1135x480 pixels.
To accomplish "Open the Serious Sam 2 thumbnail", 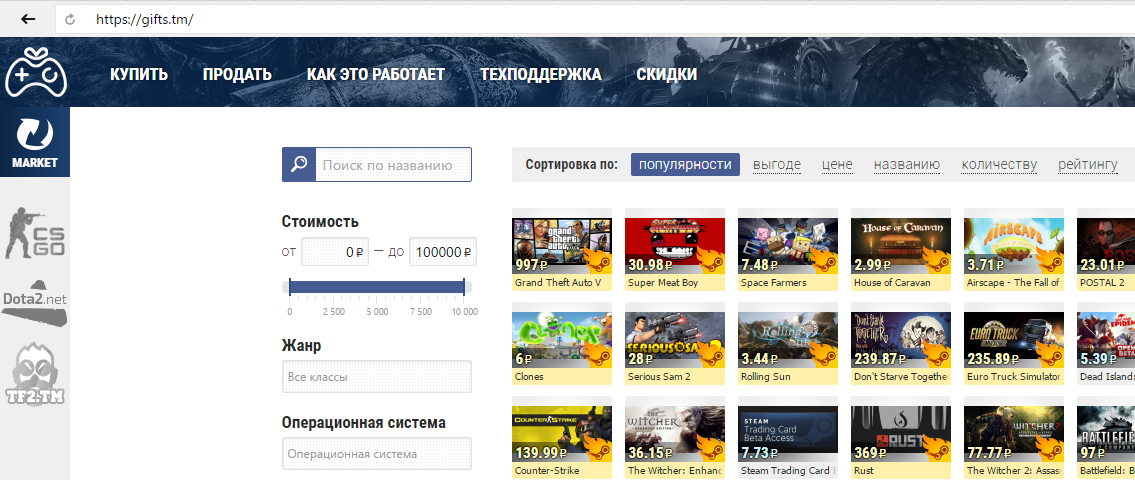I will (675, 340).
